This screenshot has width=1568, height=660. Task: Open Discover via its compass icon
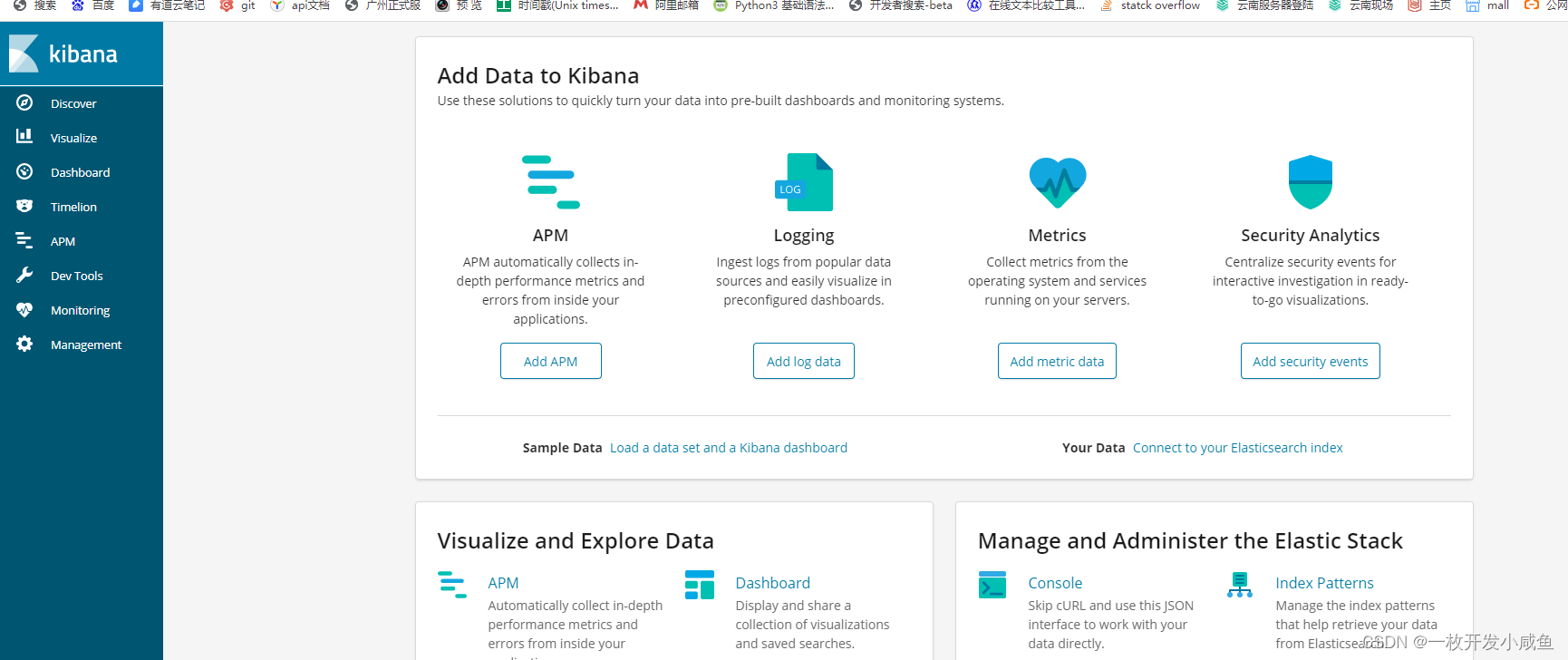point(24,103)
